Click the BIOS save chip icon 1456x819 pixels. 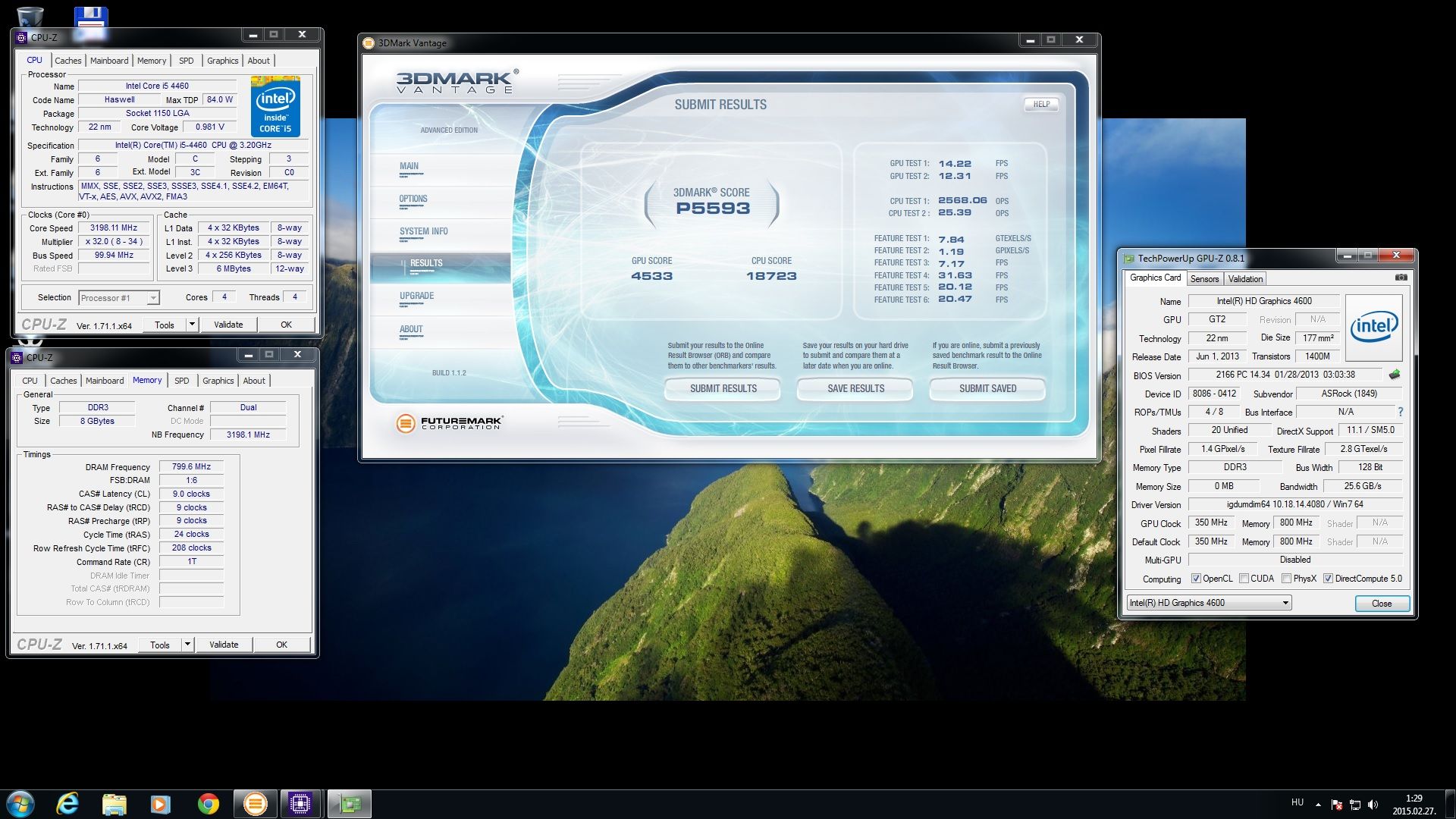pyautogui.click(x=1394, y=375)
